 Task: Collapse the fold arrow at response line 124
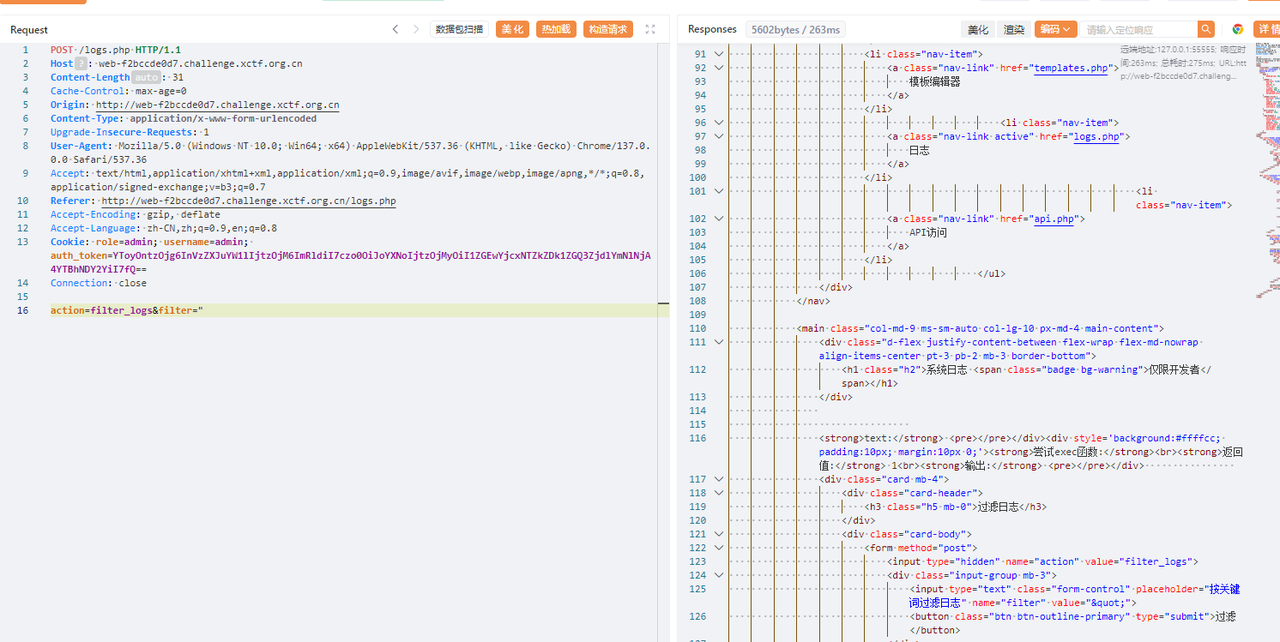point(718,575)
